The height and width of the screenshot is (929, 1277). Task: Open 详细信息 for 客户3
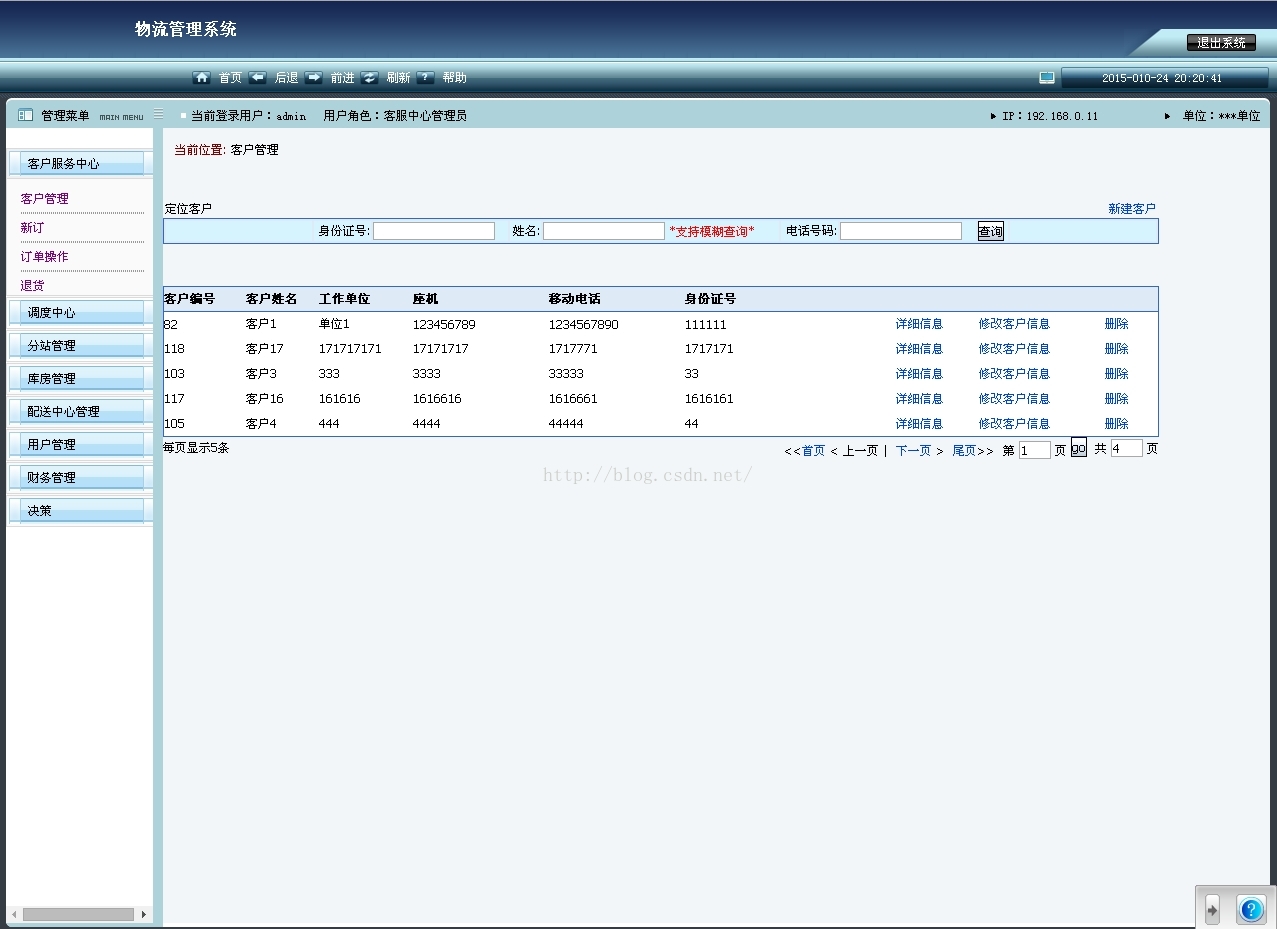(x=919, y=374)
